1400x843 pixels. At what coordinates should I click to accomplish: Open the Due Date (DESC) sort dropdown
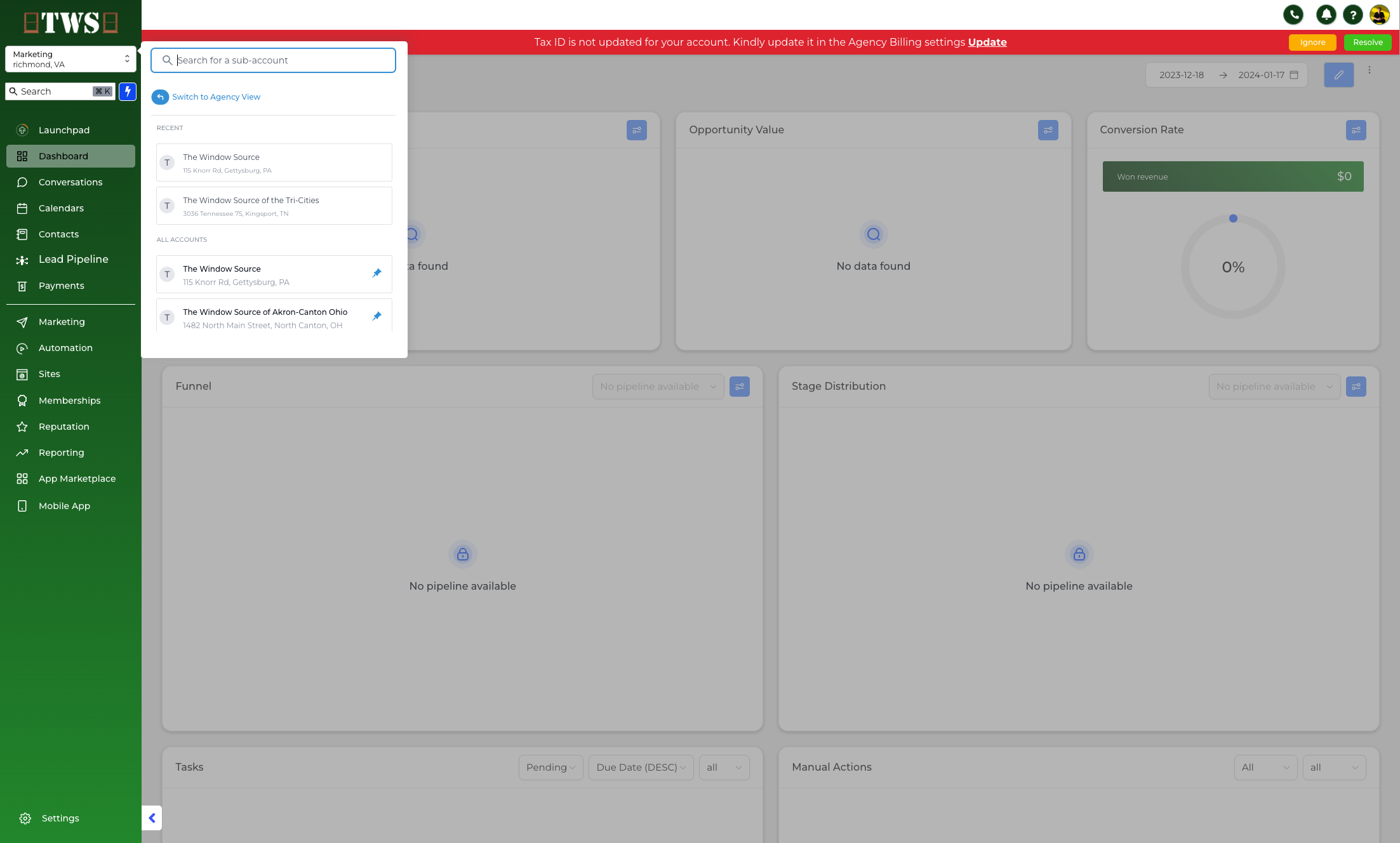(x=641, y=767)
